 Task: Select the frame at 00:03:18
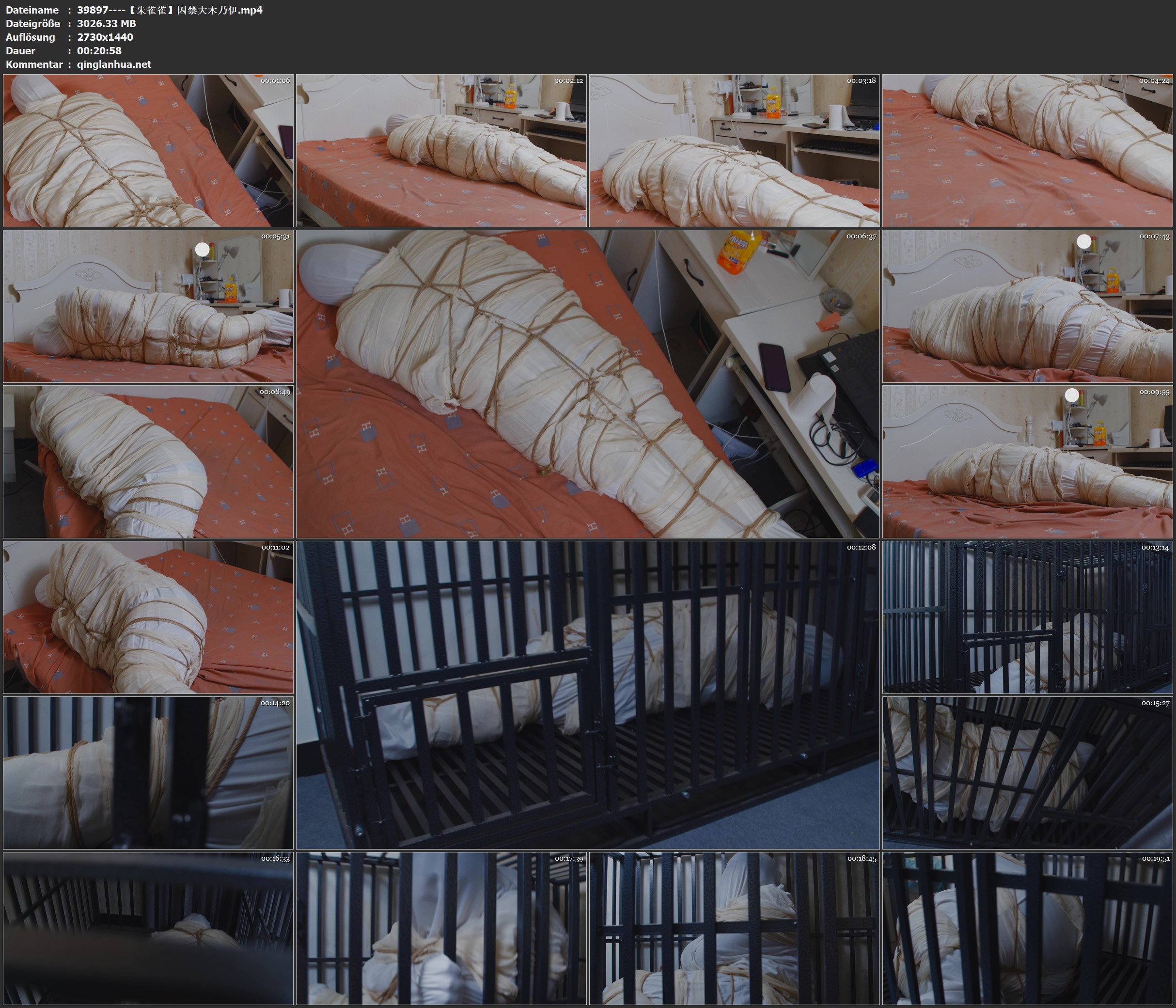735,151
